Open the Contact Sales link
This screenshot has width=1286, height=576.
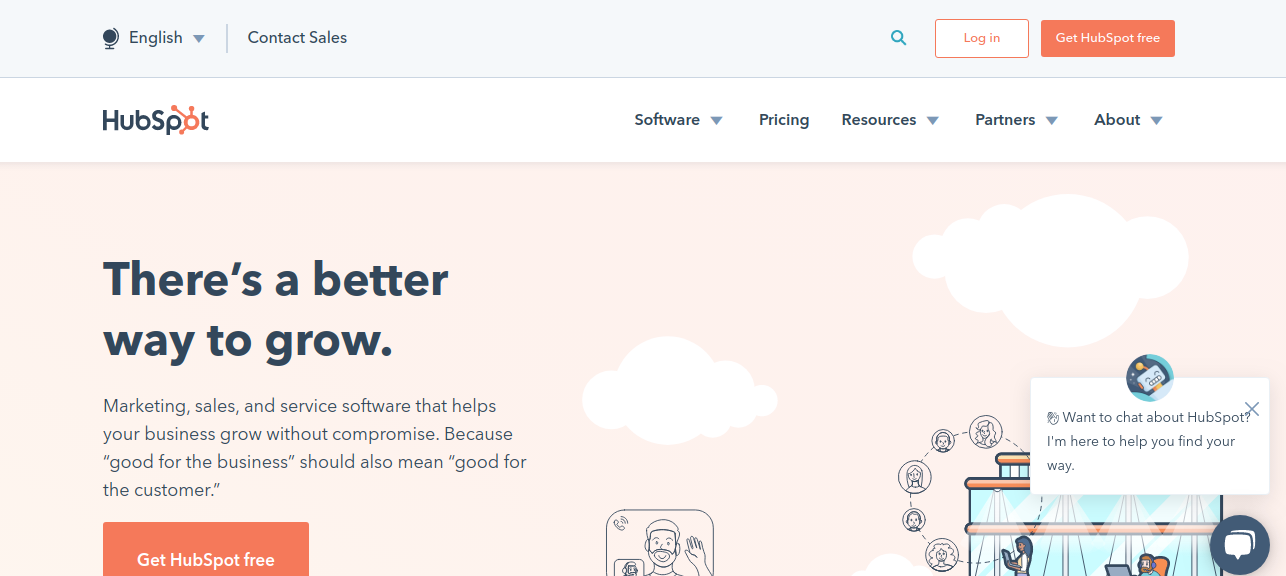(x=297, y=38)
